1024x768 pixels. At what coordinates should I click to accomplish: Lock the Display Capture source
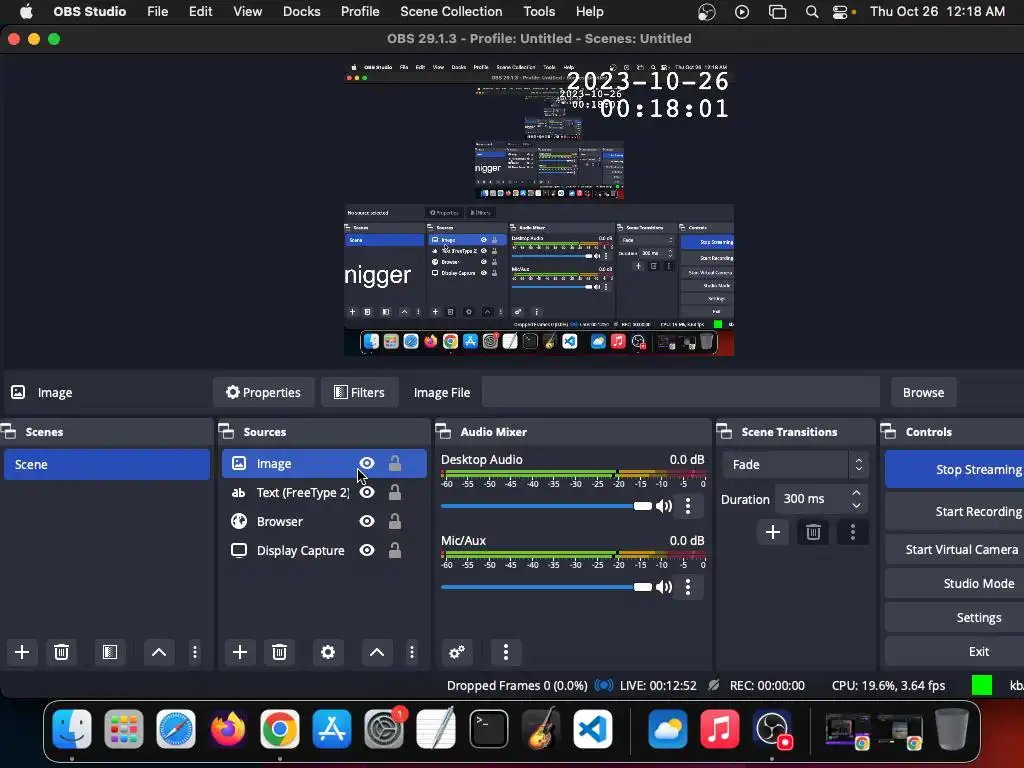(x=394, y=550)
